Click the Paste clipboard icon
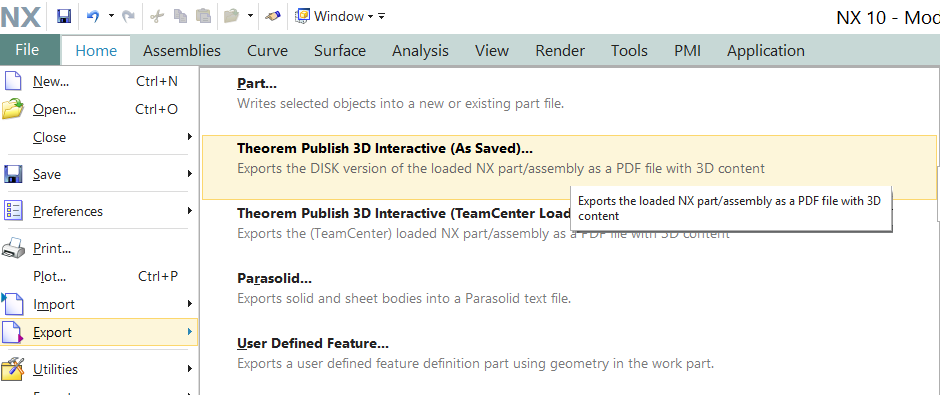Viewport: 940px width, 395px height. click(x=204, y=17)
